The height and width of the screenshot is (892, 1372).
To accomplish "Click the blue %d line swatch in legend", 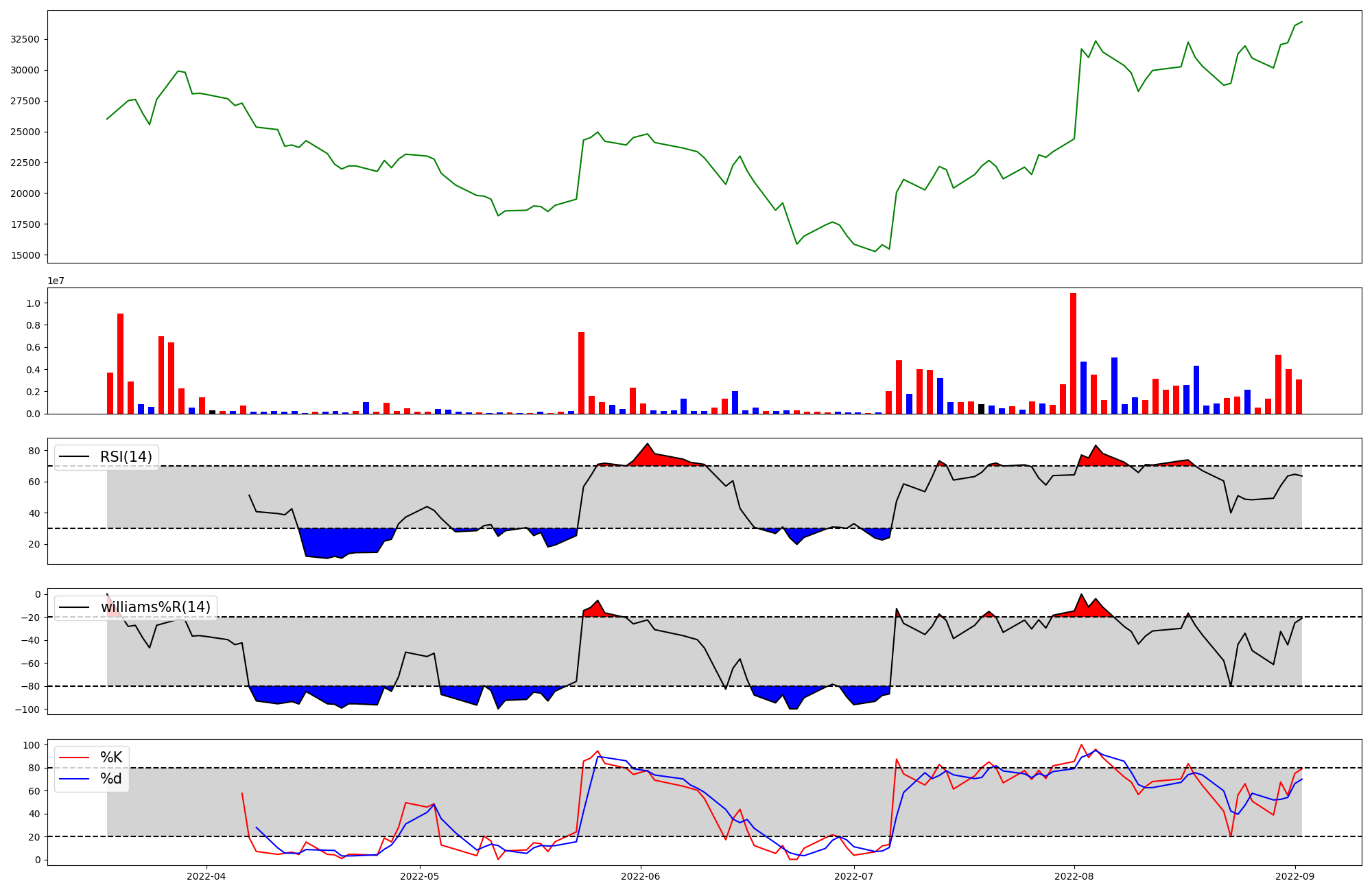I will point(74,779).
